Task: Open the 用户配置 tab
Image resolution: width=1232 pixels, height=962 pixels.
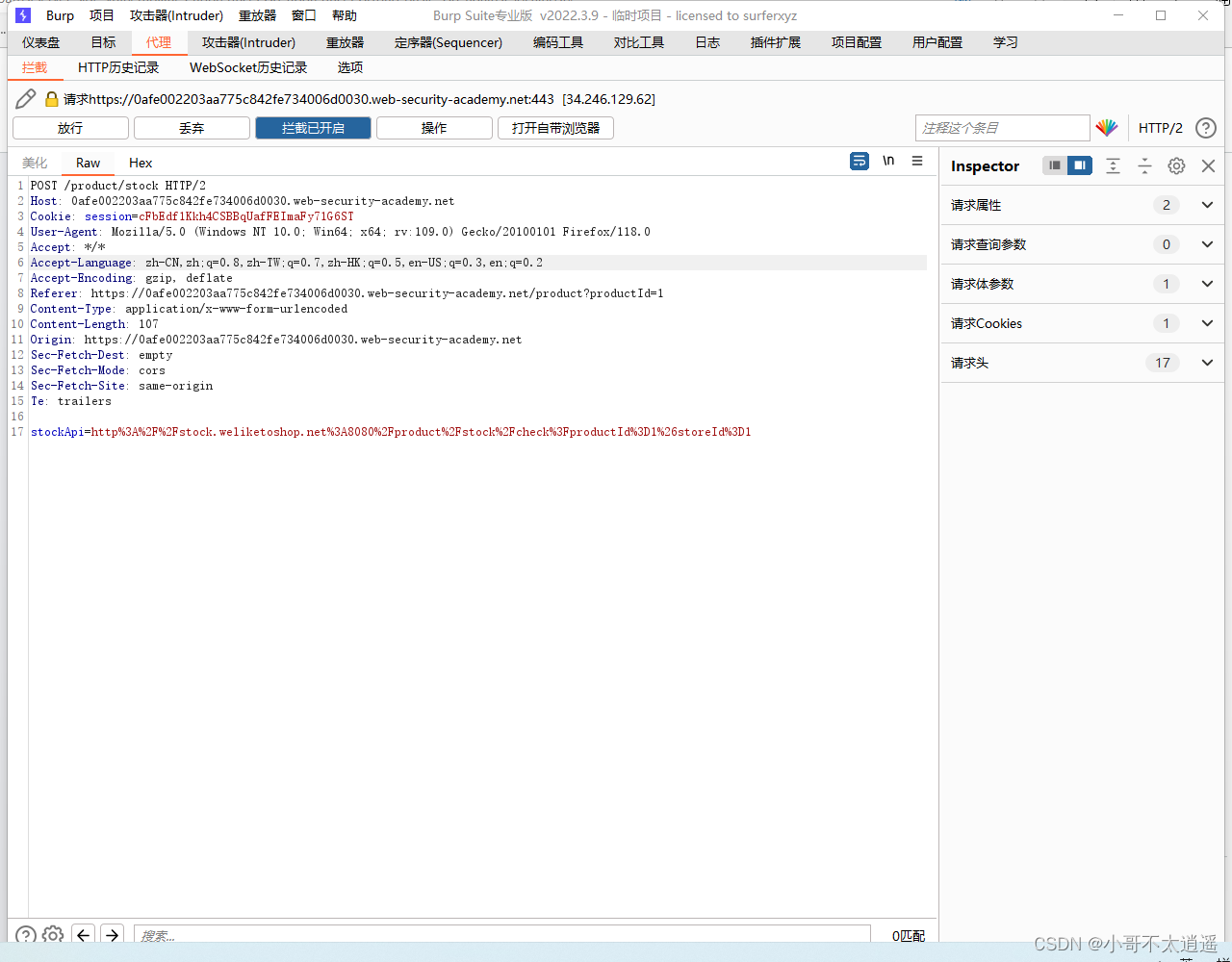Action: [x=937, y=42]
